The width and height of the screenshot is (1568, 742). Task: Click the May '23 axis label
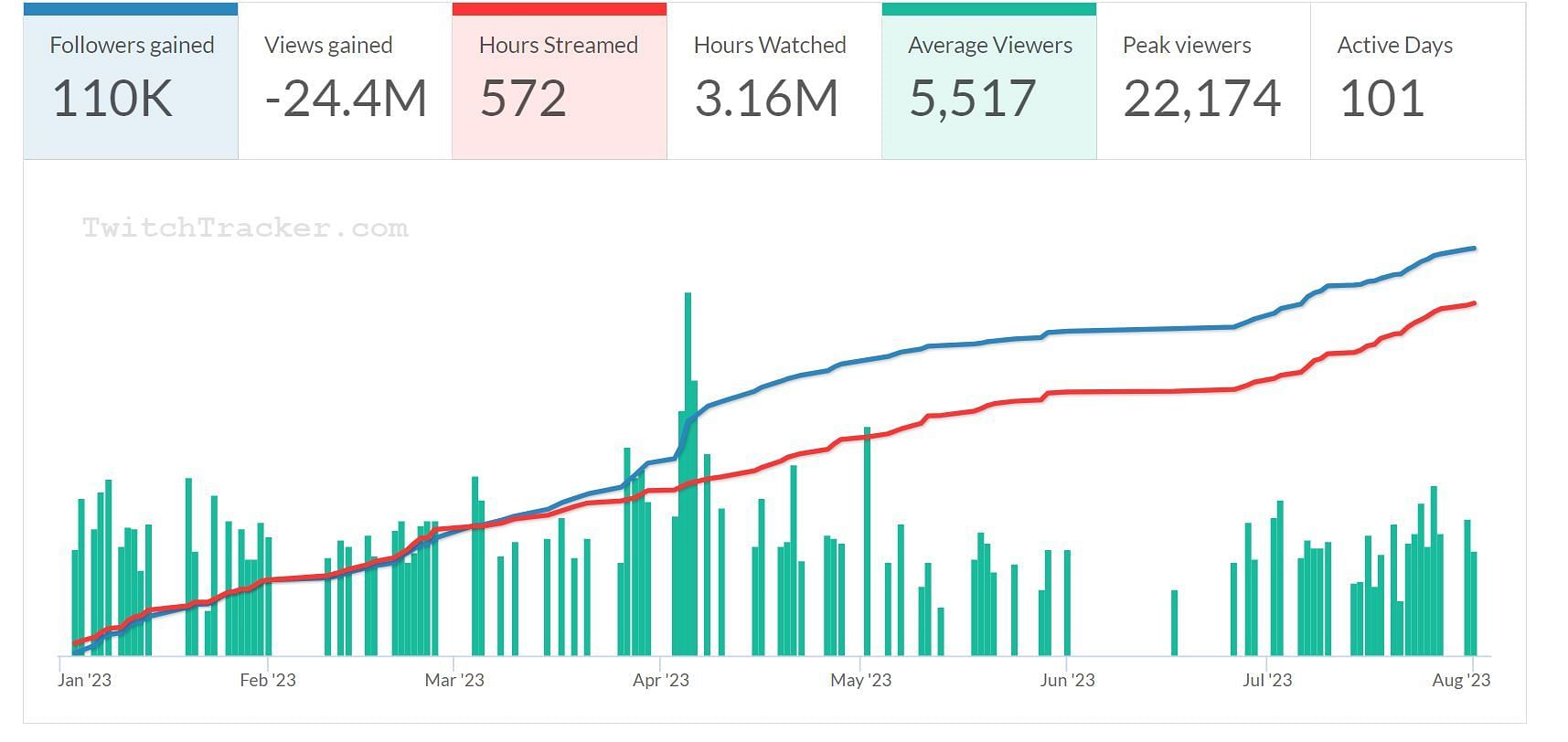point(860,680)
